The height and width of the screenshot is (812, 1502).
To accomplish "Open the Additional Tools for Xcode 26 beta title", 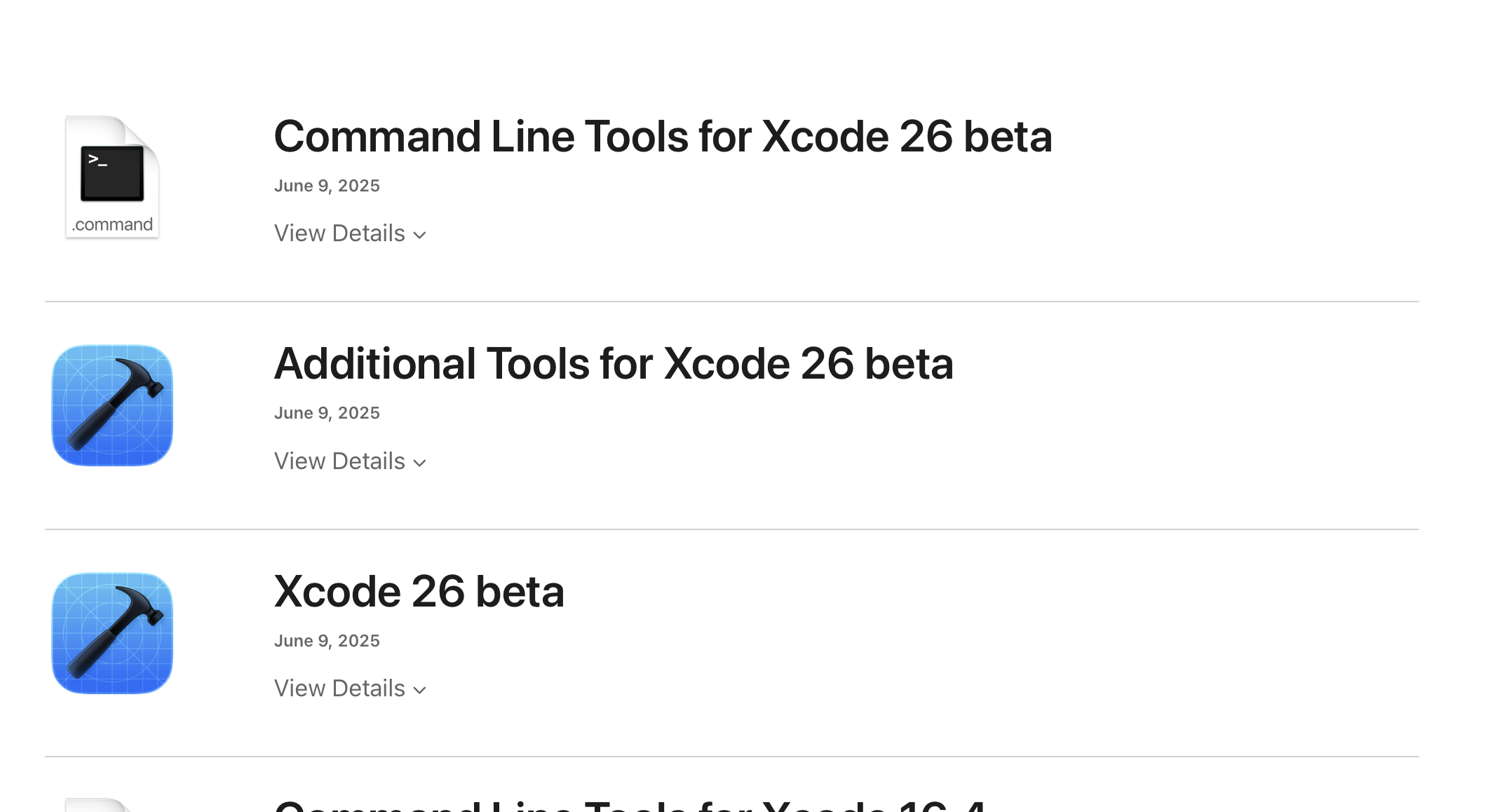I will coord(614,364).
